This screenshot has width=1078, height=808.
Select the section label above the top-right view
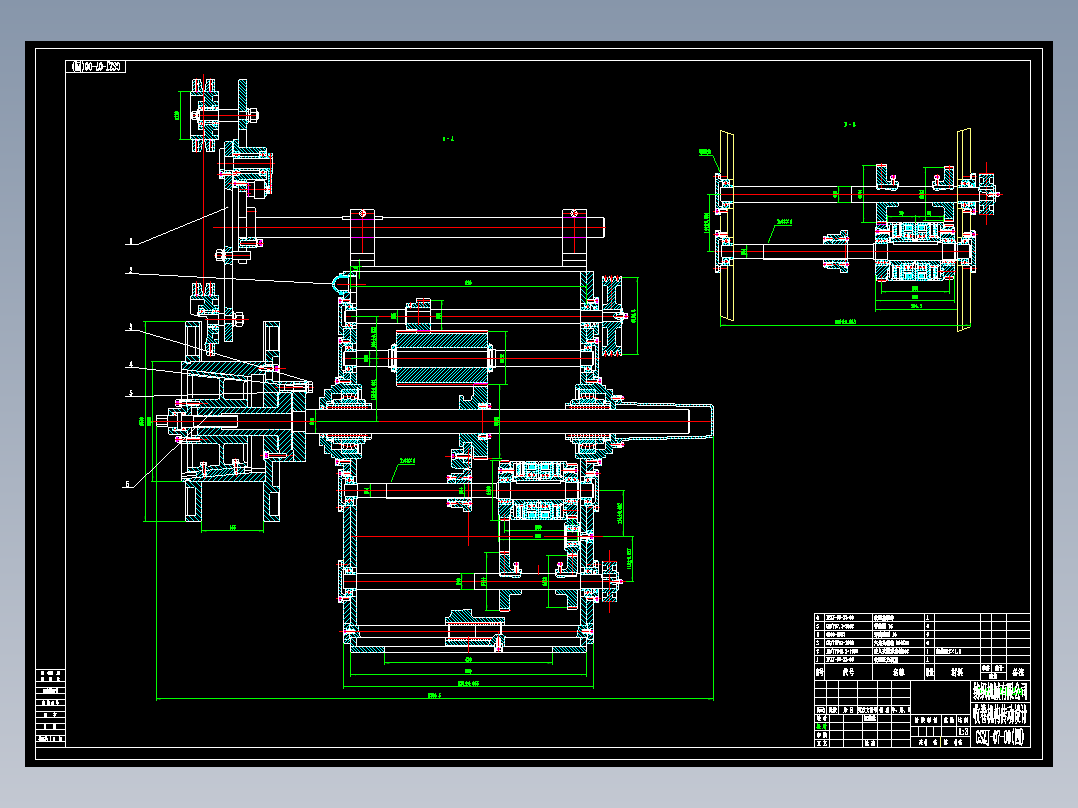(x=850, y=124)
